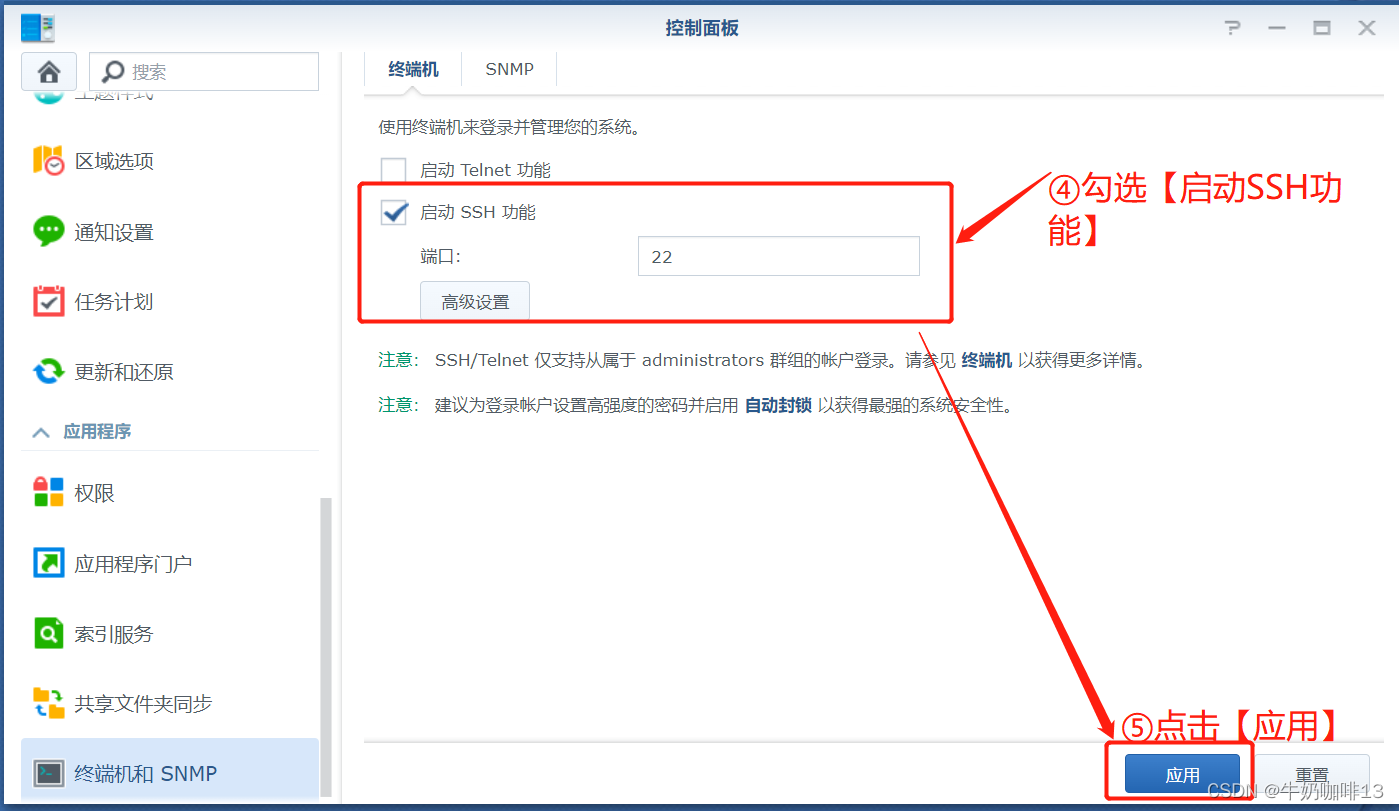Open 高级设置 for SSH
The width and height of the screenshot is (1399, 811).
(475, 302)
